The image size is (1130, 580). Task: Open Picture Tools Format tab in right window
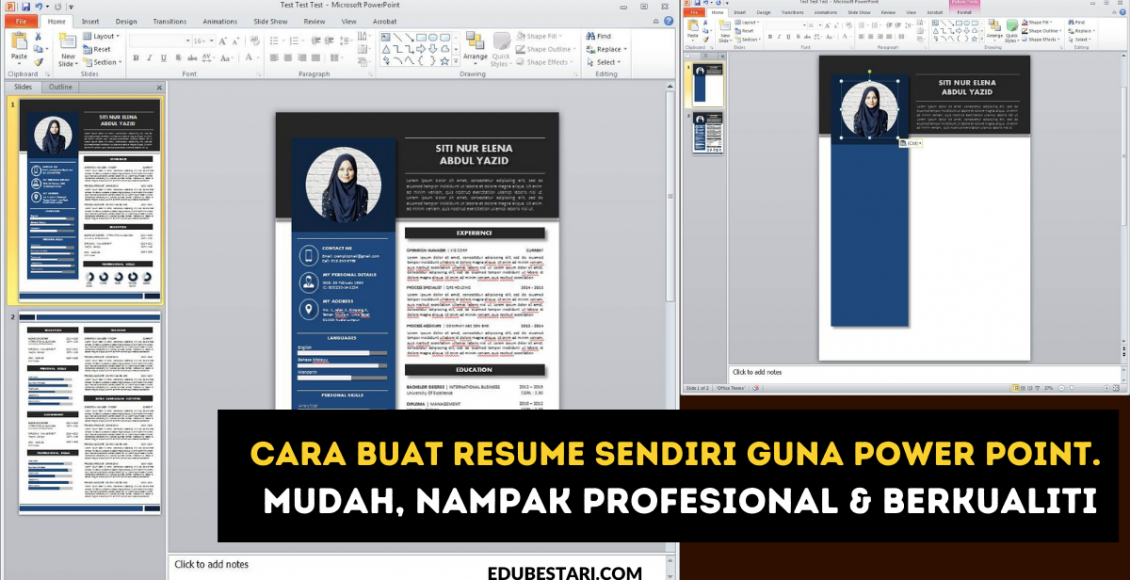point(964,12)
